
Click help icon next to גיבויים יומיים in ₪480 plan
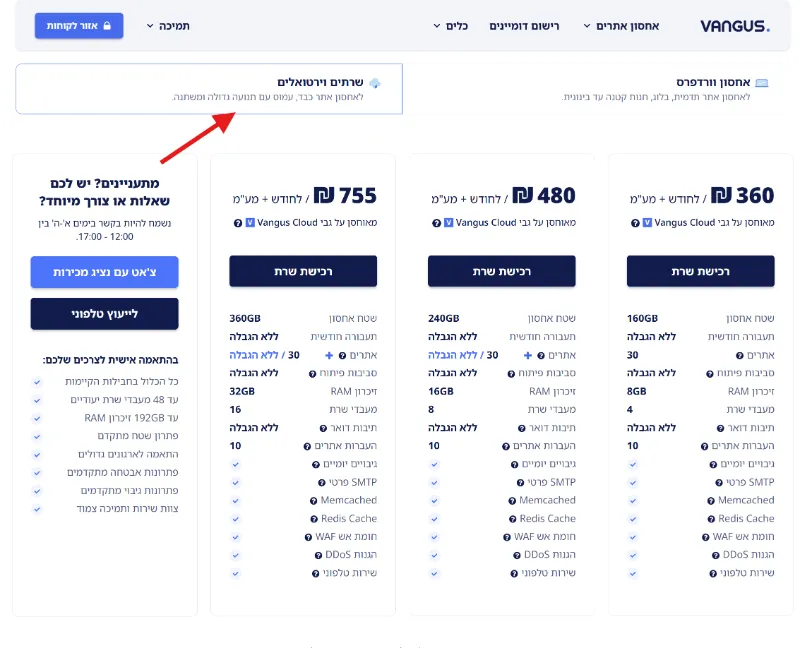515,465
